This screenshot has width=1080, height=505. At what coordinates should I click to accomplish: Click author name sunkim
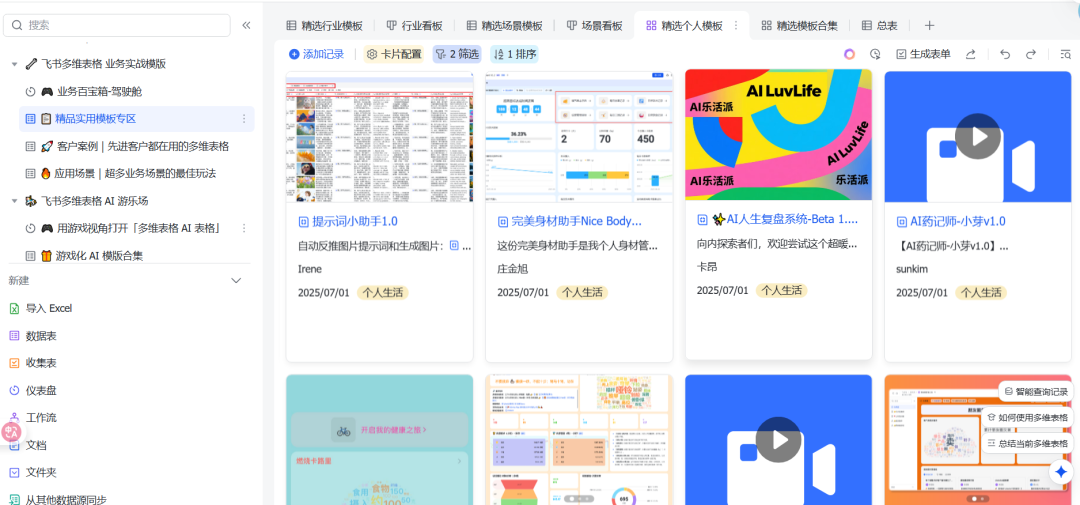point(912,269)
